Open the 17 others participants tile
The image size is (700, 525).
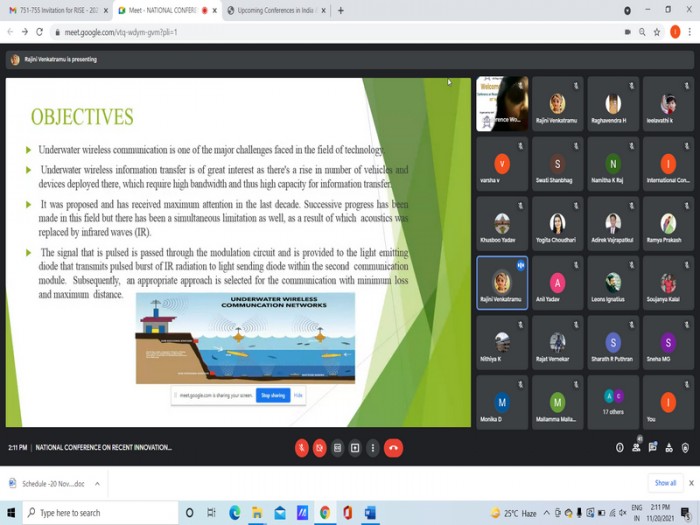pos(613,402)
